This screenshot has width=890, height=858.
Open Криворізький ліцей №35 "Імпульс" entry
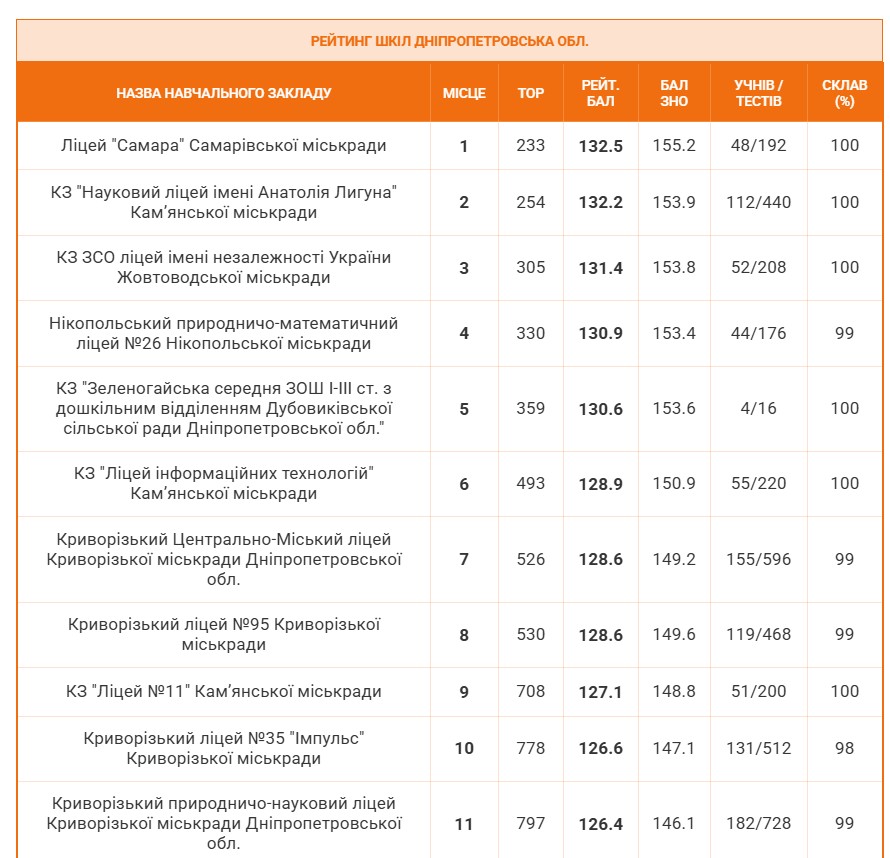[x=223, y=748]
